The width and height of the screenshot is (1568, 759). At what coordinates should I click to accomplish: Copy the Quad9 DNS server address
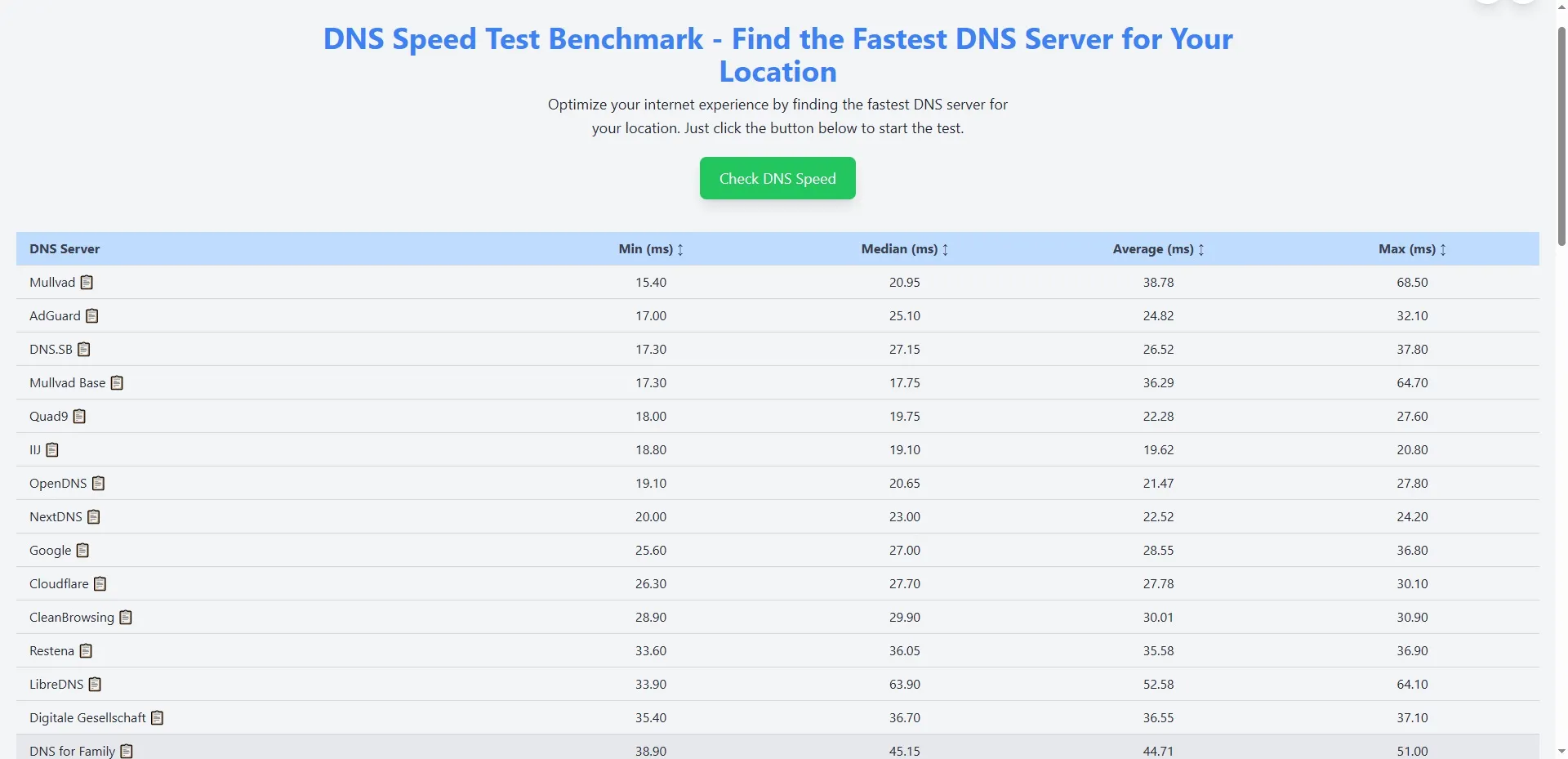click(79, 416)
